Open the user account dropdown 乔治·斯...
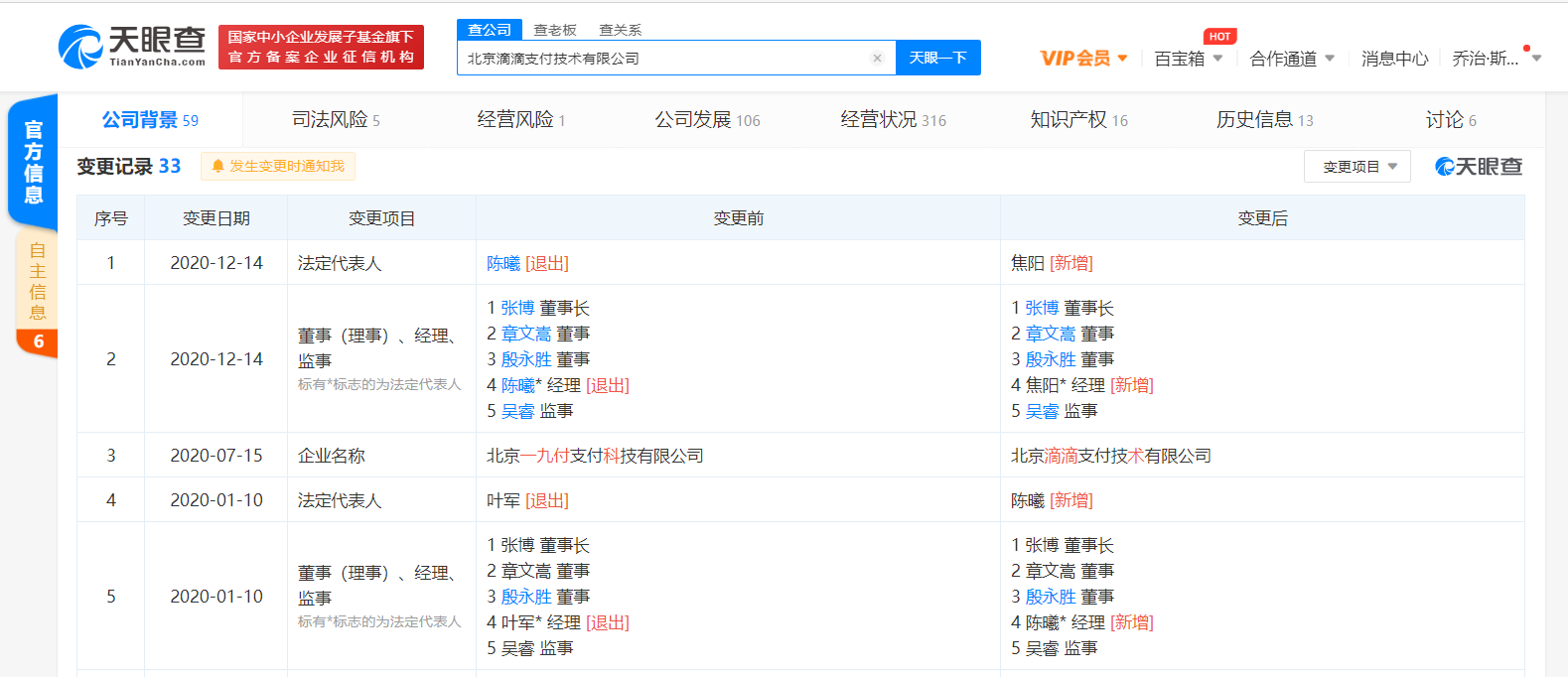Viewport: 1568px width, 677px height. 1496,59
